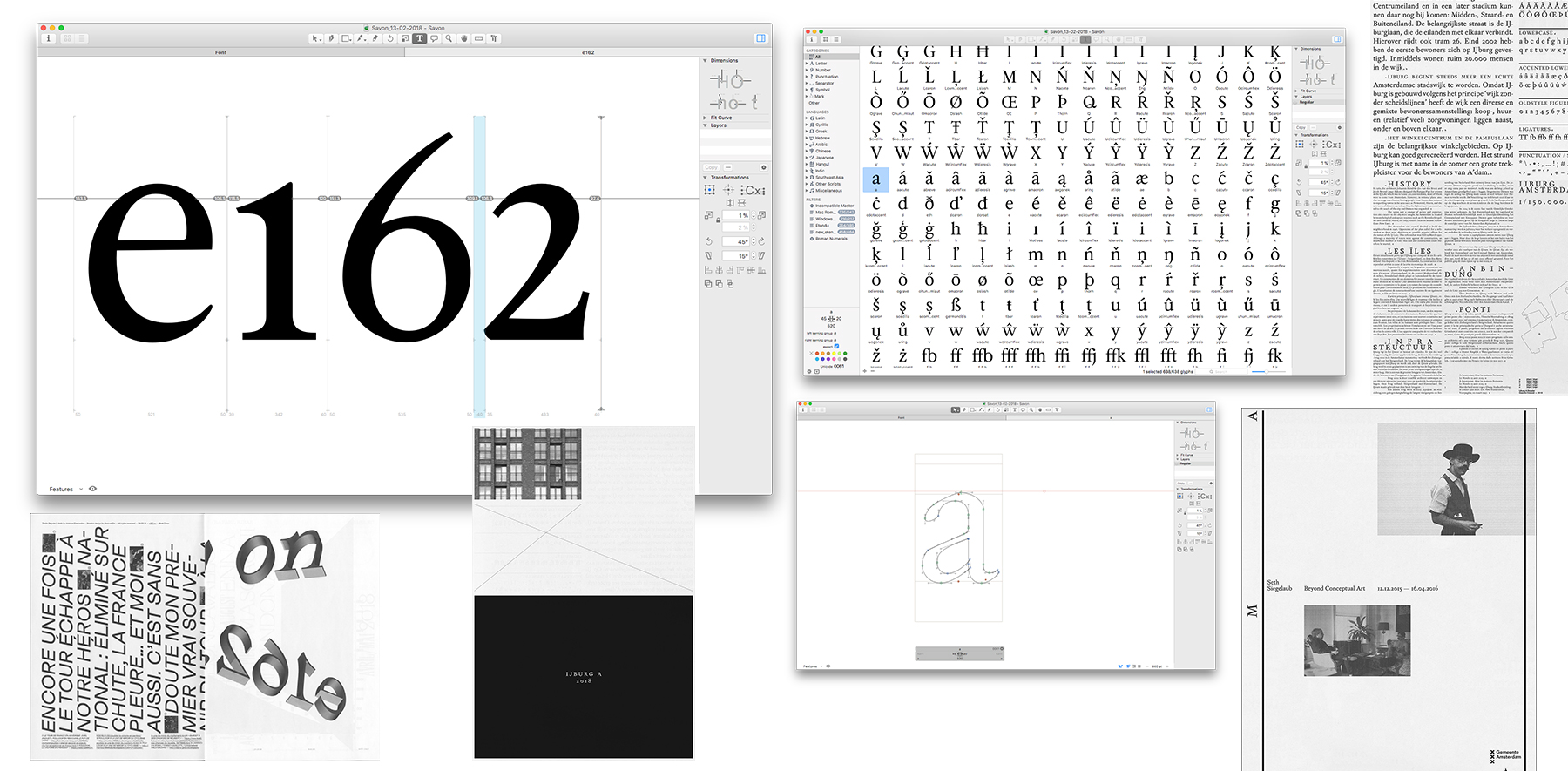The image size is (1568, 771).
Task: Select the Text tool in the toolbar
Action: [419, 38]
